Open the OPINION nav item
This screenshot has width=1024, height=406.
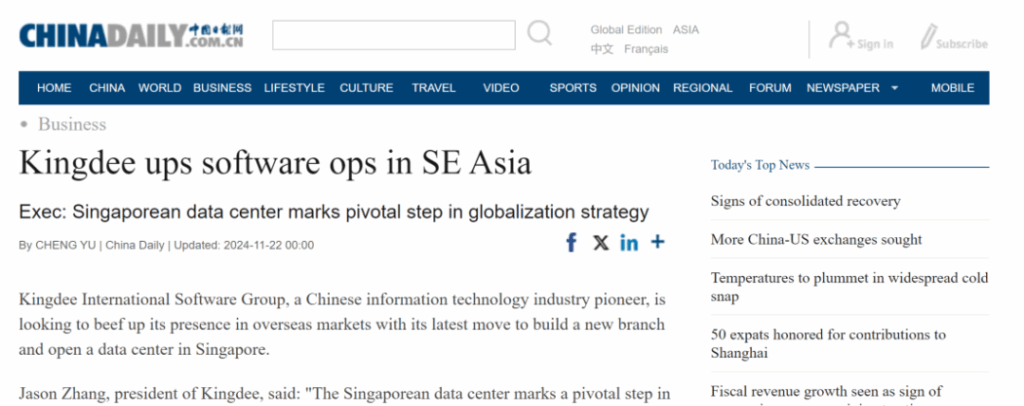tap(635, 88)
